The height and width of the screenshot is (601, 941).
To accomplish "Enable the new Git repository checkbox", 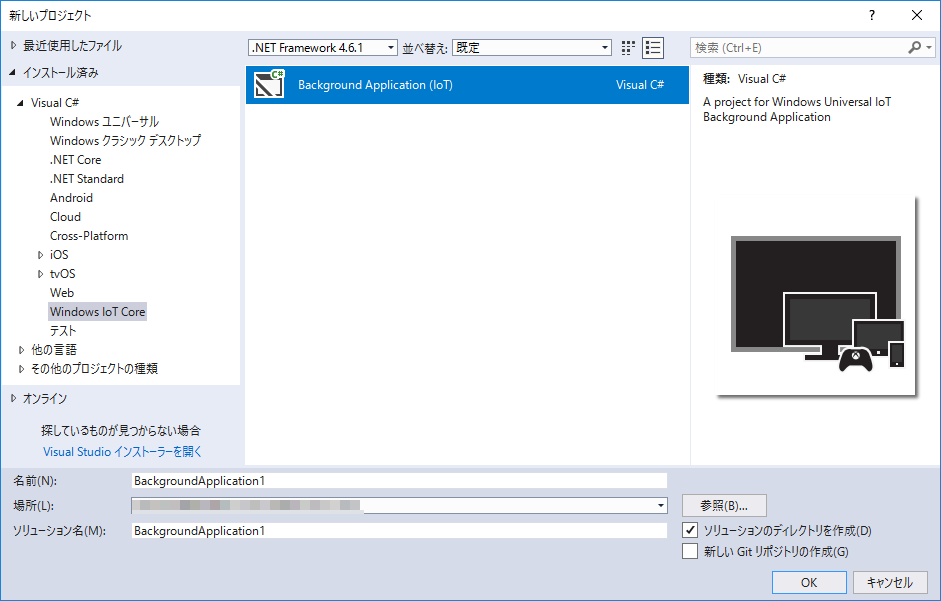I will [690, 551].
